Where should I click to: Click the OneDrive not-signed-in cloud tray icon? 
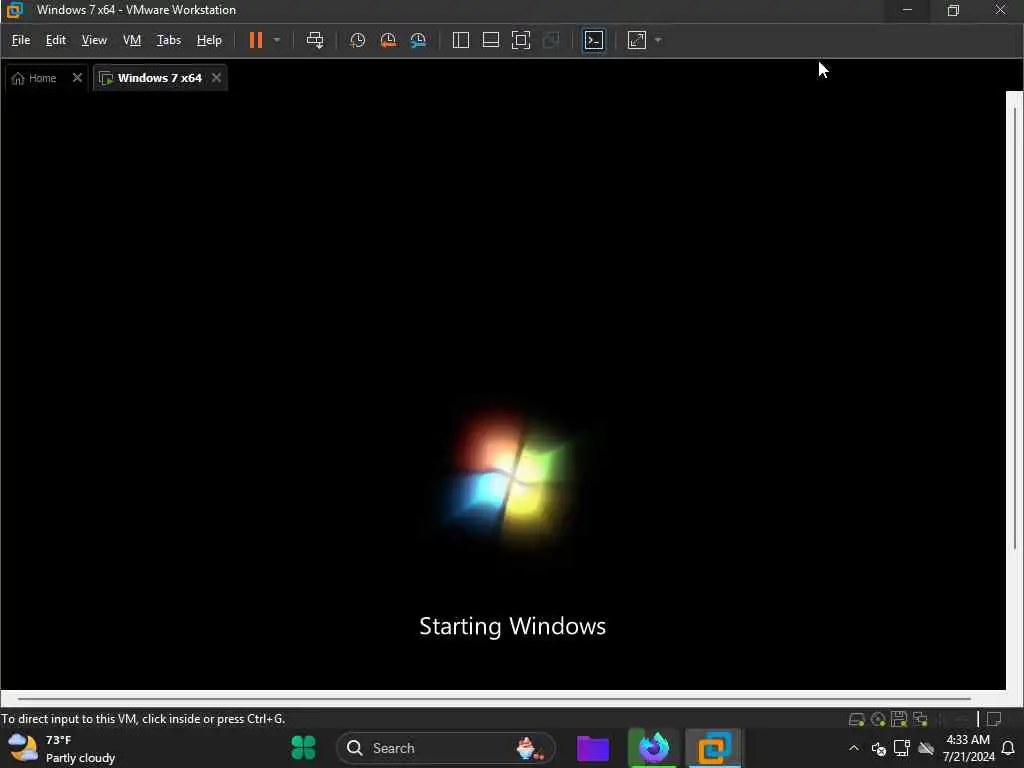click(926, 748)
